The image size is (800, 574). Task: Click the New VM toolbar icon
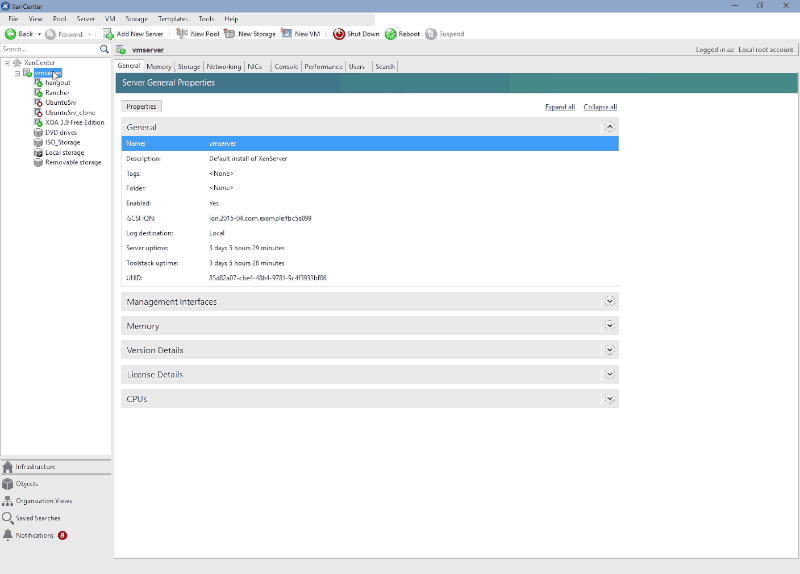286,34
